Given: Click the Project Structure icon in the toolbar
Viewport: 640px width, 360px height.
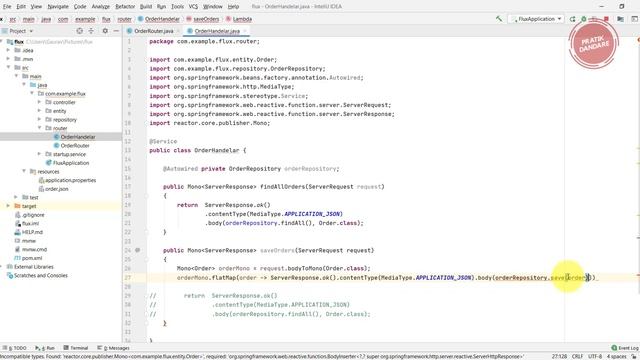Looking at the screenshot, I should pos(620,19).
